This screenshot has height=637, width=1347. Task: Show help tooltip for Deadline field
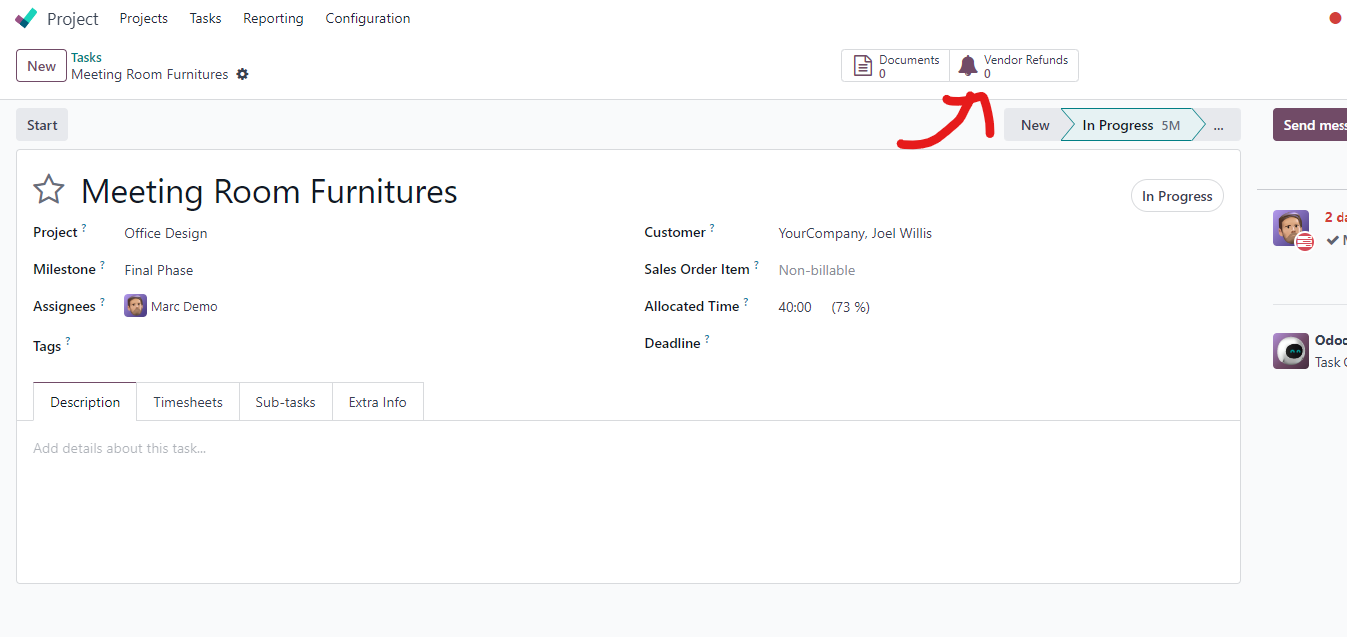point(707,339)
